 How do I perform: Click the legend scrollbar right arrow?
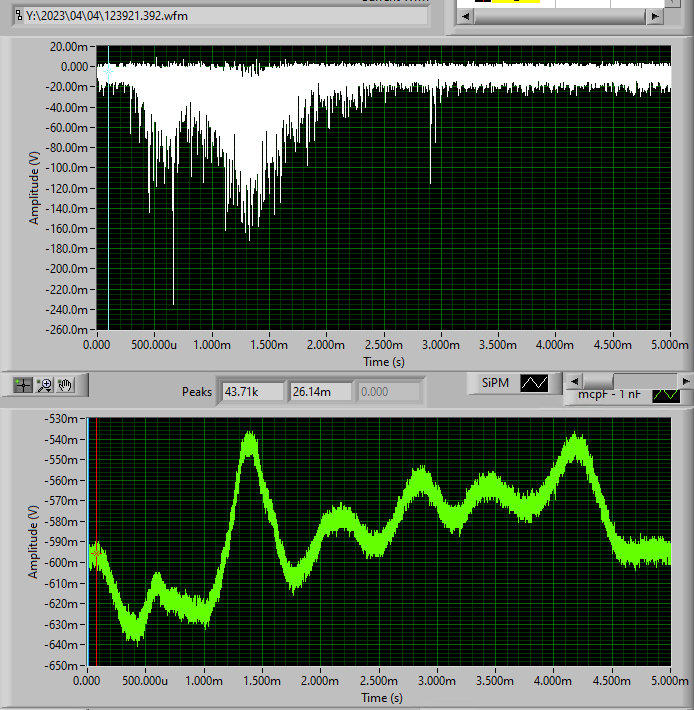(x=685, y=381)
